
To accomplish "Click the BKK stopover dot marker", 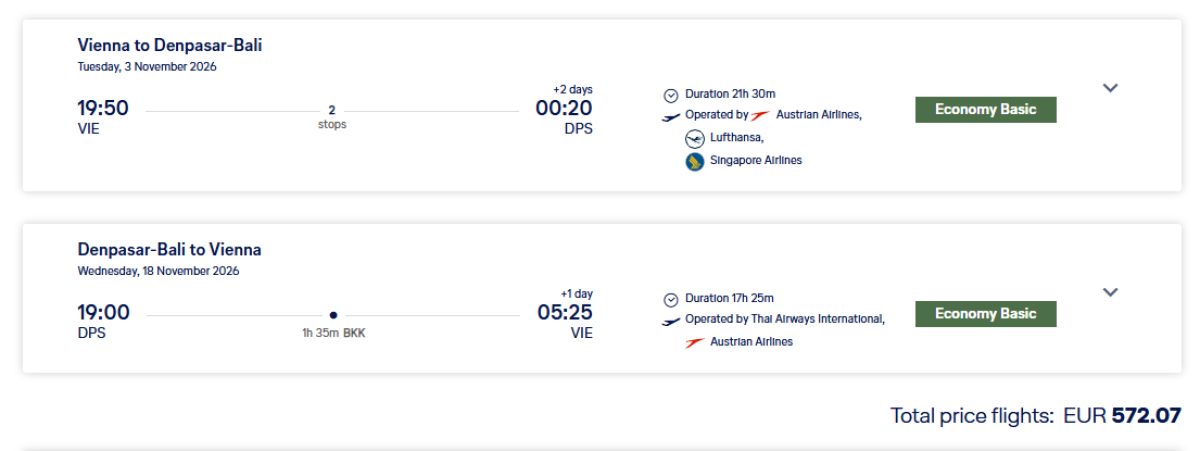I will coord(333,314).
